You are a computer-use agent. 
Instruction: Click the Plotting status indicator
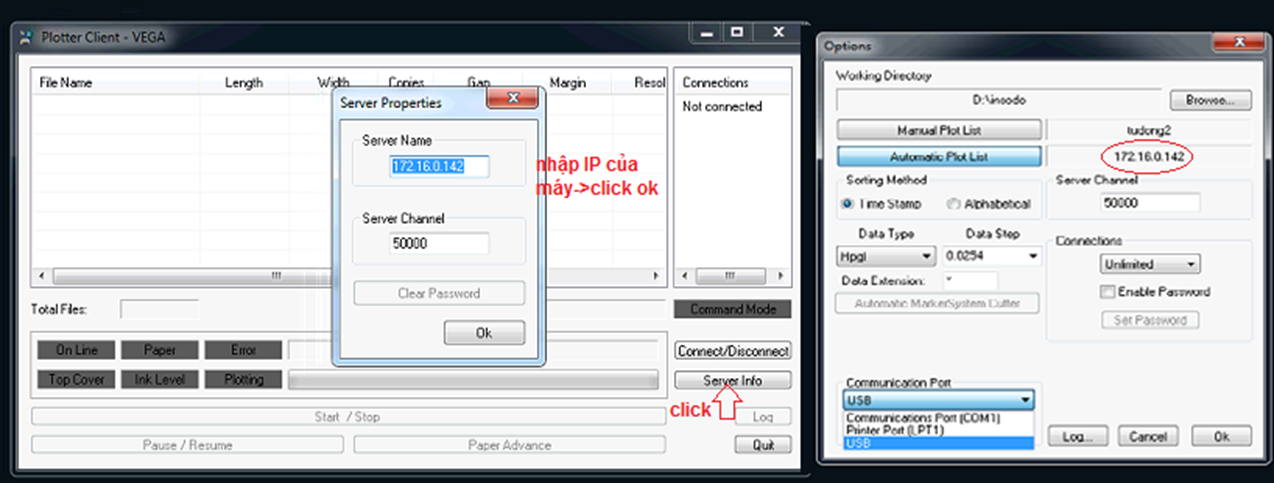click(x=243, y=380)
